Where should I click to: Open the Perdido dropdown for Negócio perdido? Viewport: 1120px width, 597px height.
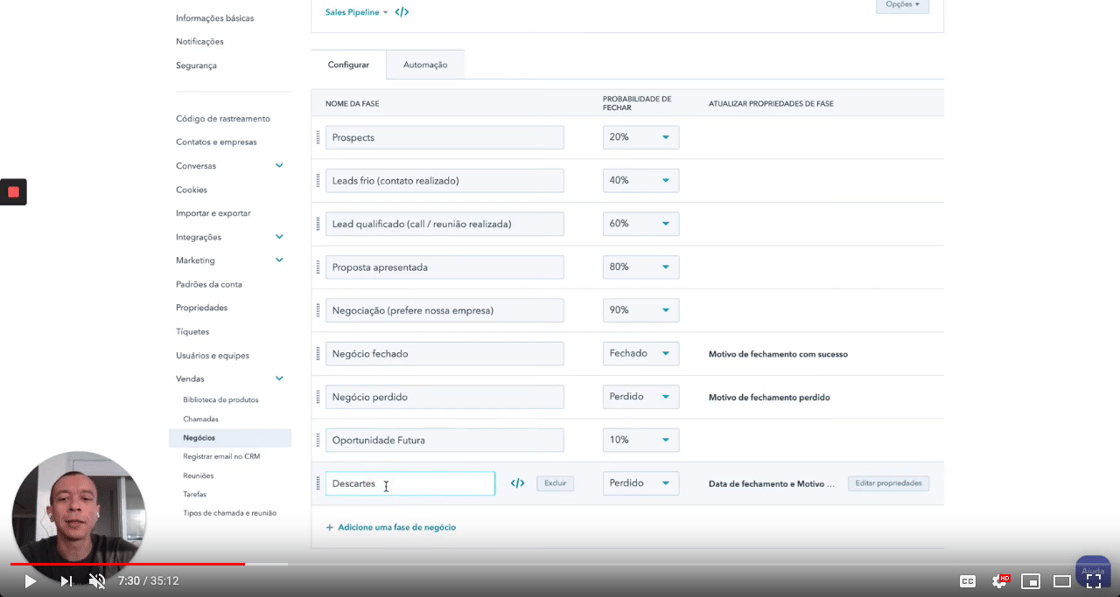(641, 396)
